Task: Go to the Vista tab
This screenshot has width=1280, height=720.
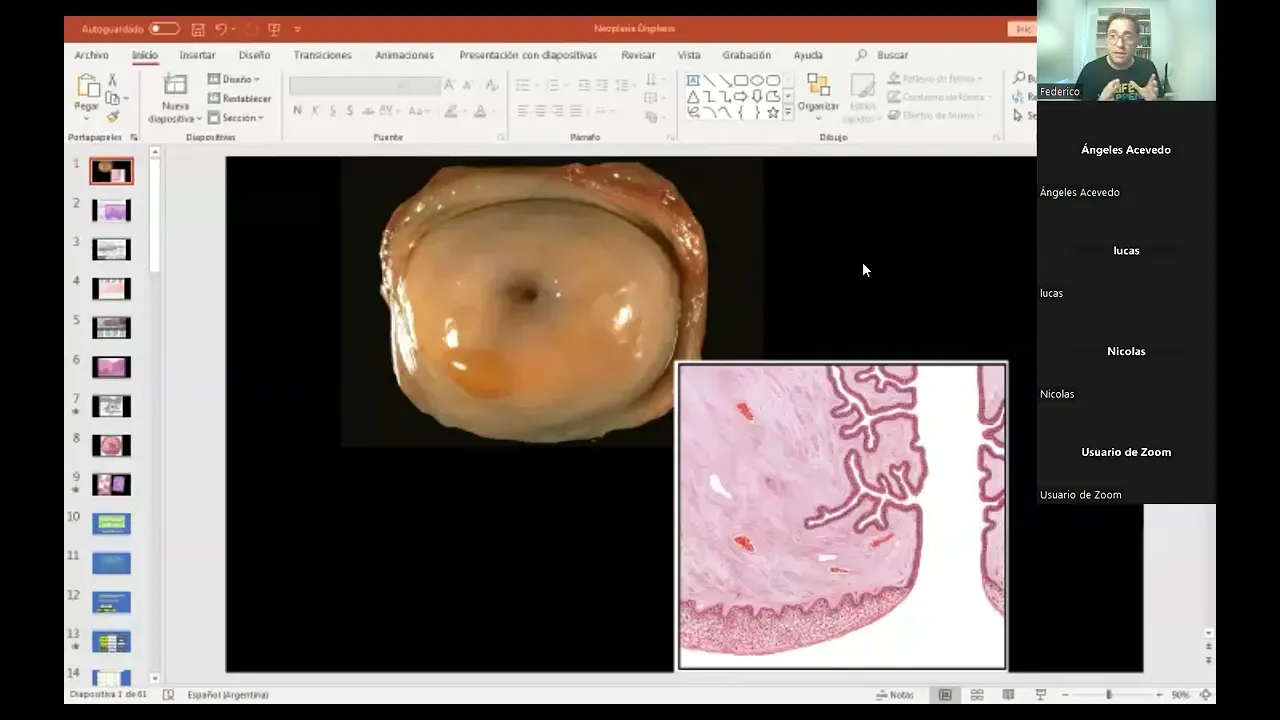Action: click(689, 55)
